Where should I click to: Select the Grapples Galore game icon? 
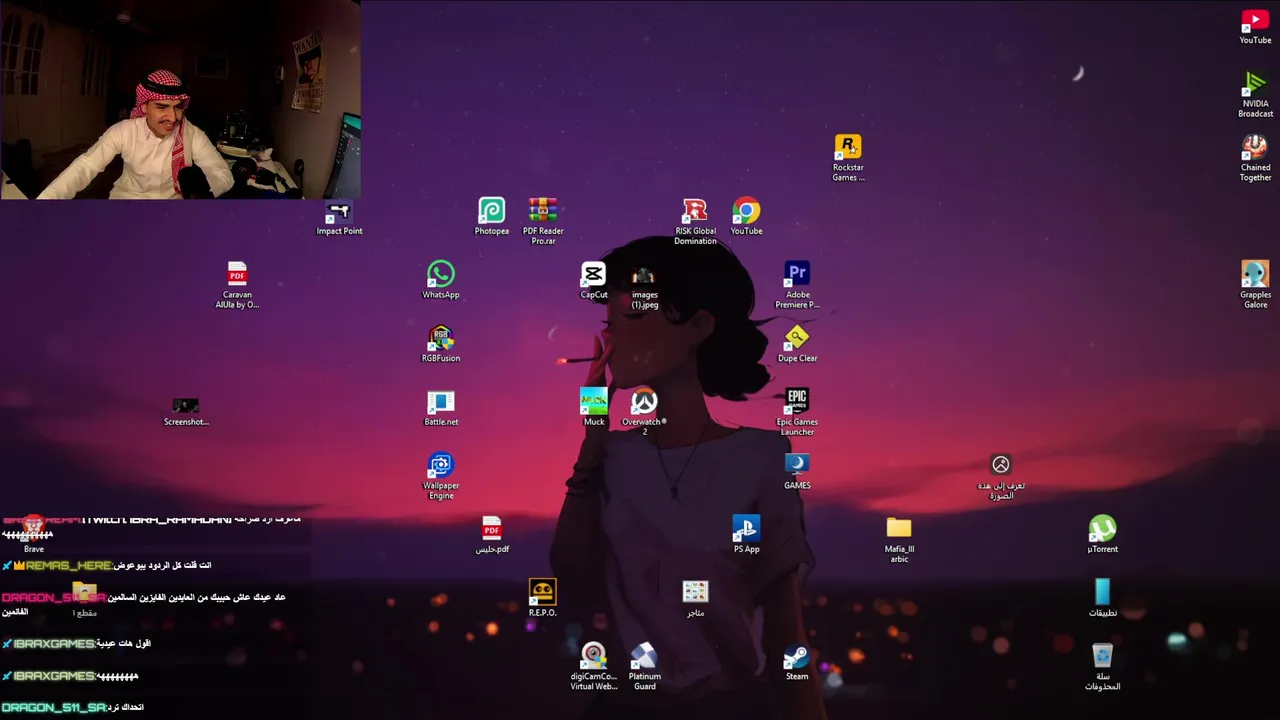point(1255,285)
